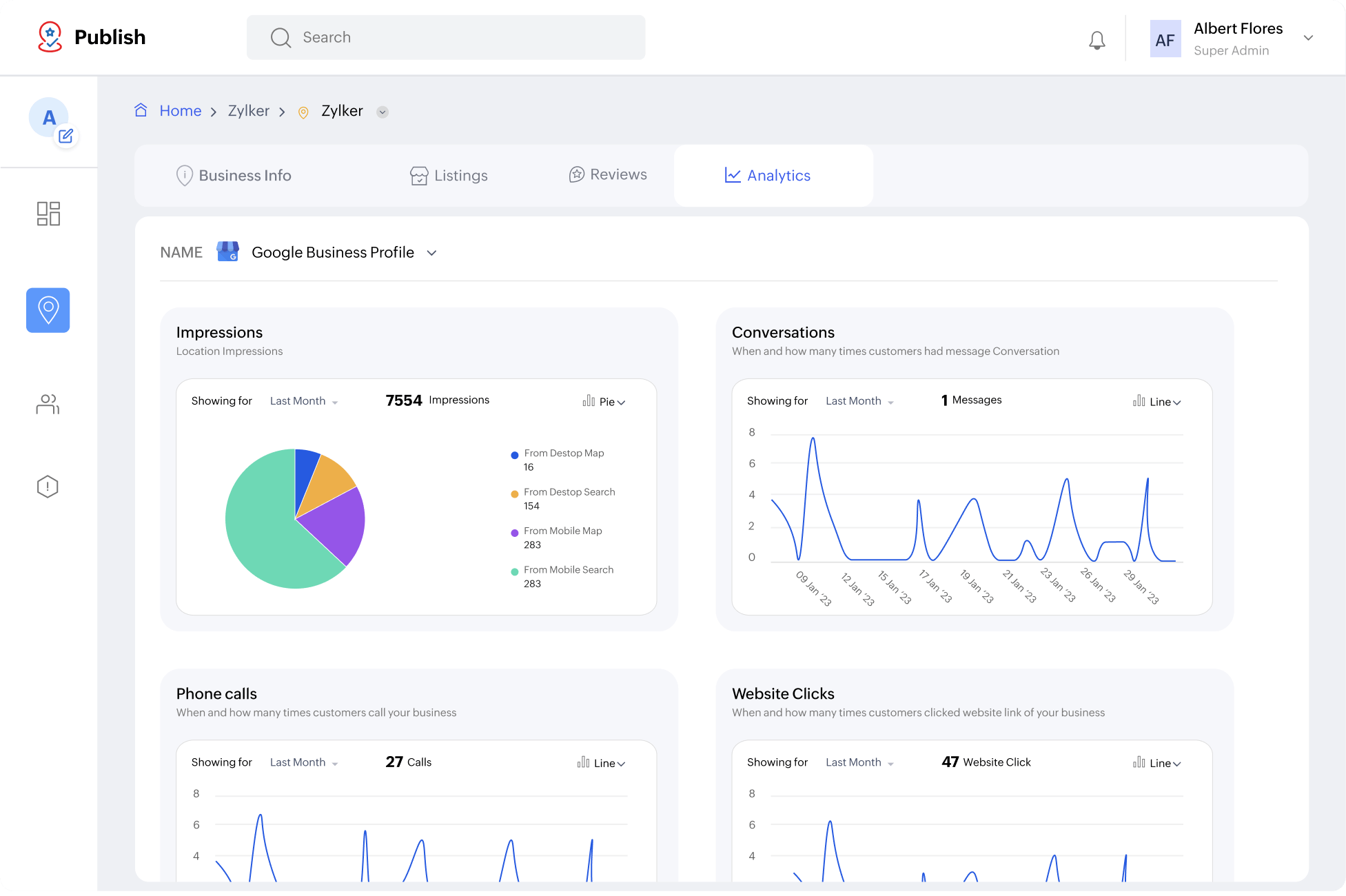Open the Pie chart type dropdown
Image resolution: width=1346 pixels, height=896 pixels.
[x=612, y=402]
